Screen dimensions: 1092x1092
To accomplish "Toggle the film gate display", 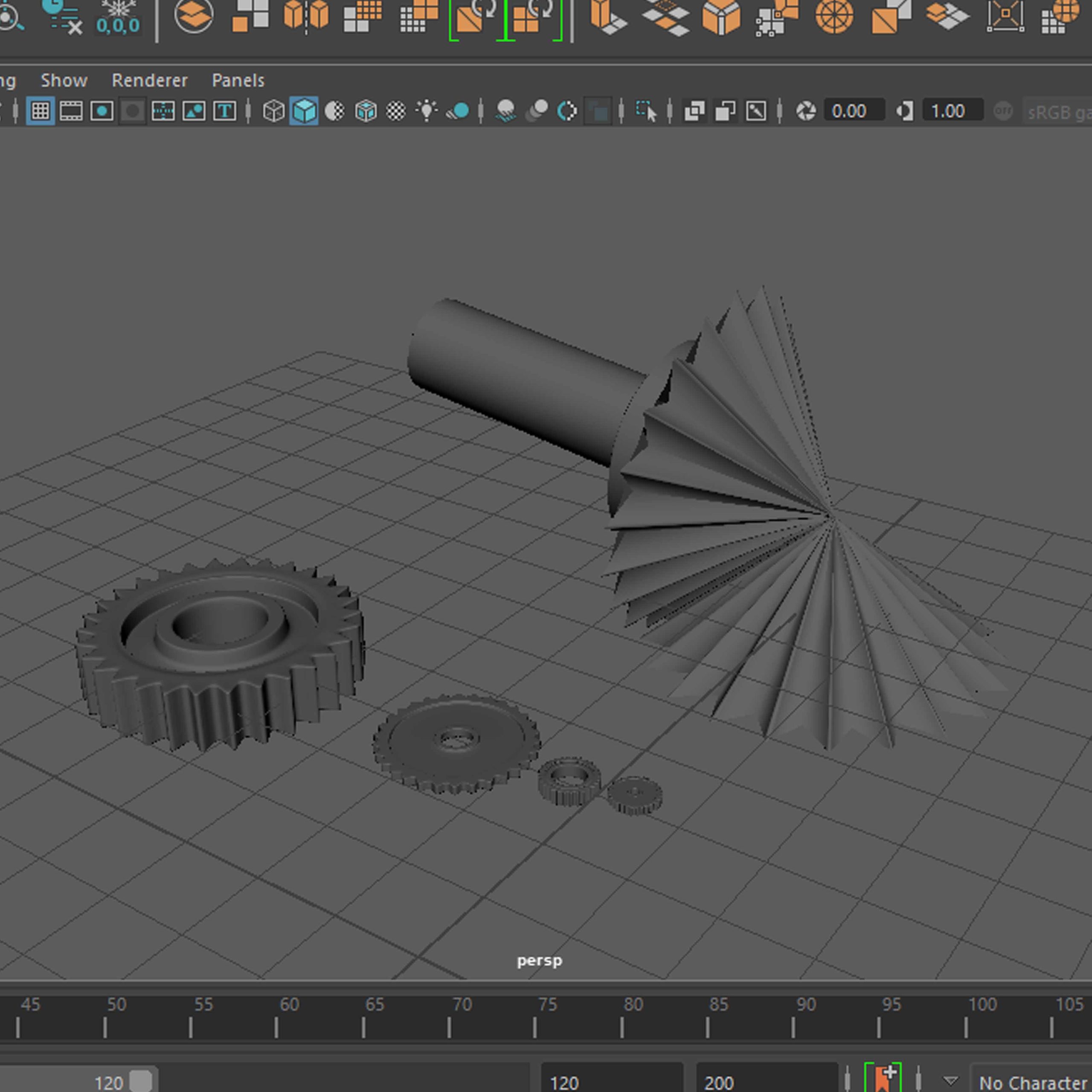I will click(x=71, y=111).
